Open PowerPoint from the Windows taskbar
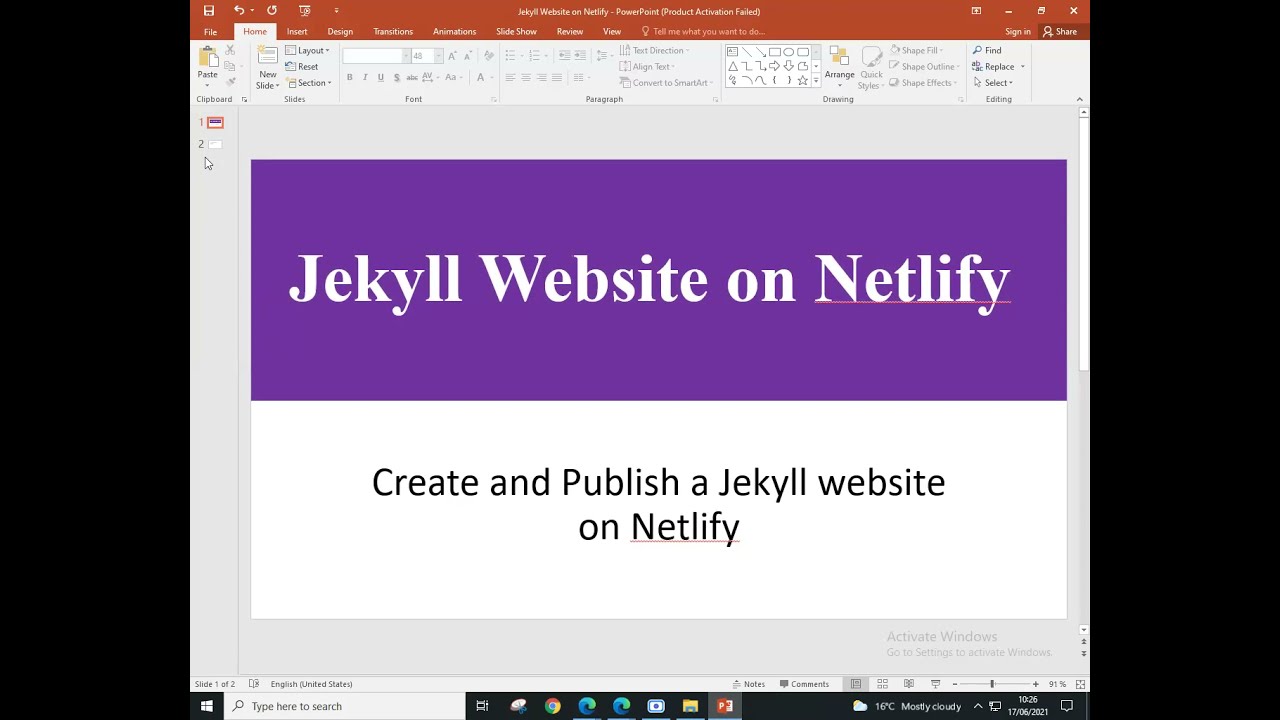 click(725, 706)
